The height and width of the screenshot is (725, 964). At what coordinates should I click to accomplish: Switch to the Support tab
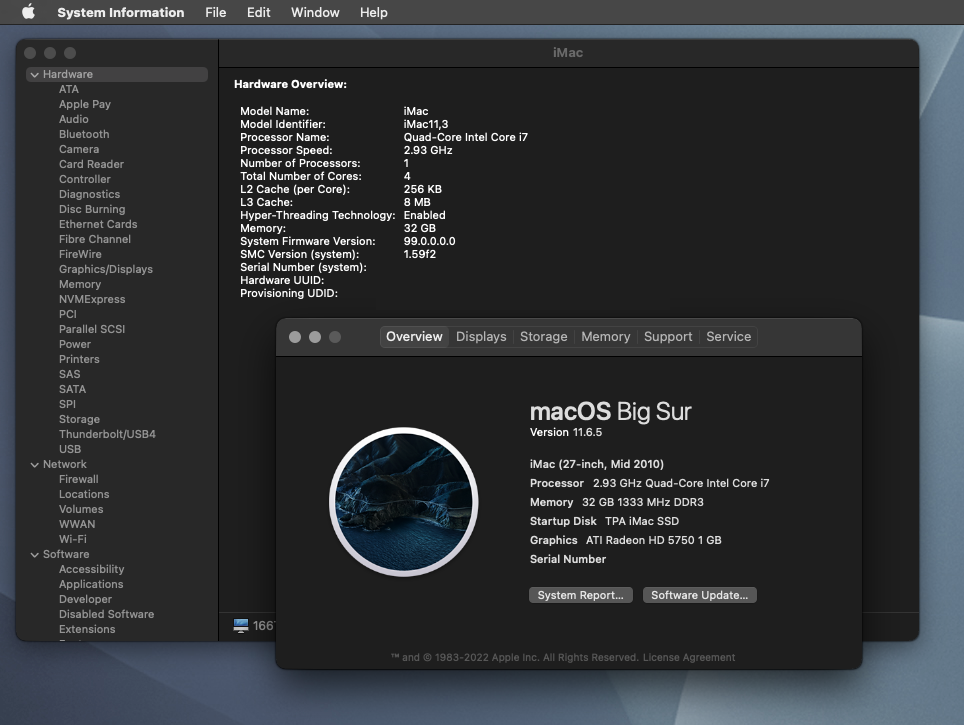click(668, 336)
